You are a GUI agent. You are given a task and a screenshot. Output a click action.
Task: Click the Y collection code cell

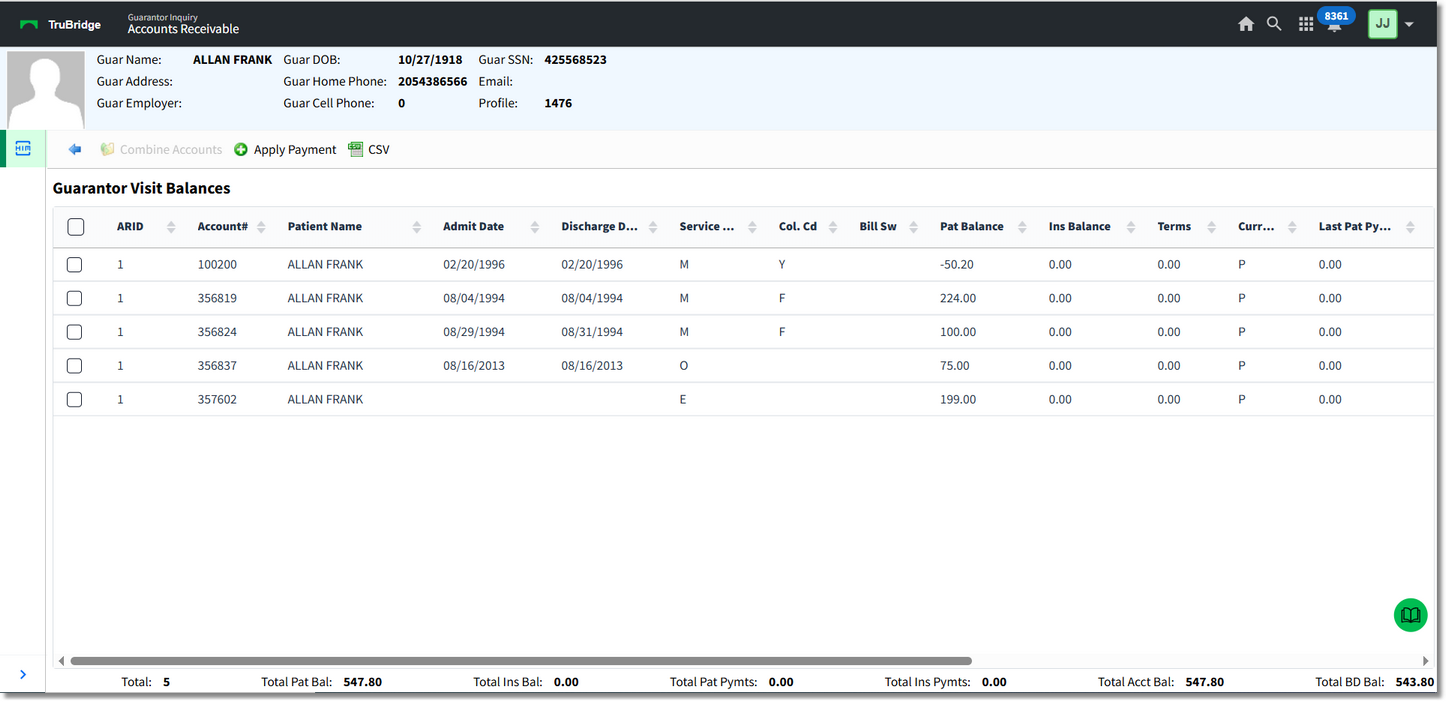tap(782, 265)
